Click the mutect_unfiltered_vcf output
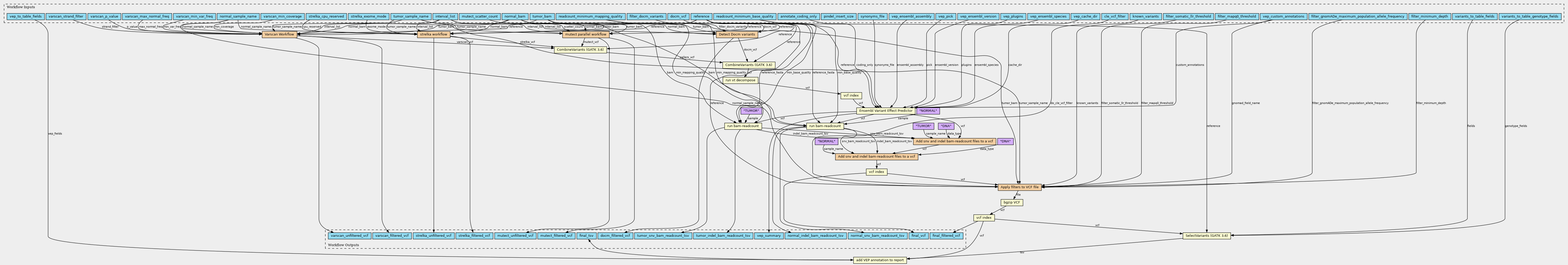 (x=515, y=235)
